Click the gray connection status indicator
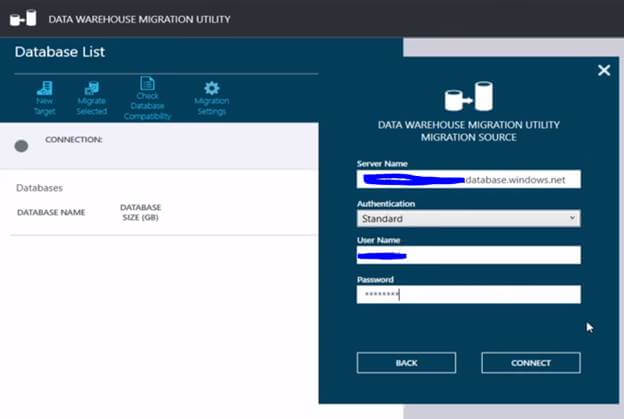624x419 pixels. [x=21, y=146]
